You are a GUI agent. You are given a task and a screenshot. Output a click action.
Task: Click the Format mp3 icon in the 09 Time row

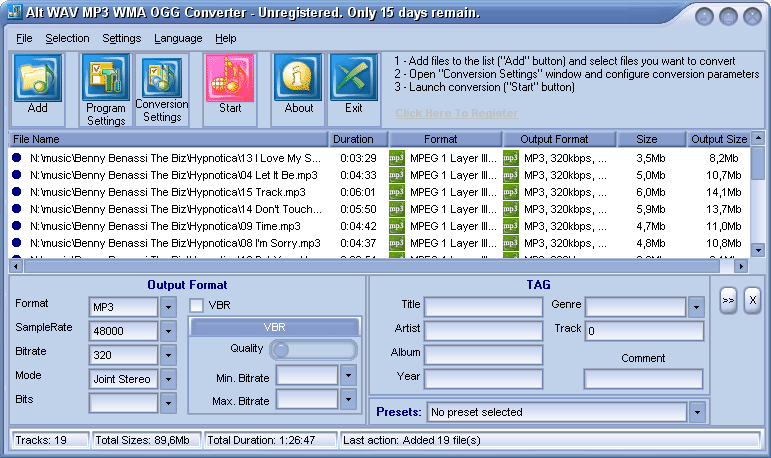[x=397, y=226]
